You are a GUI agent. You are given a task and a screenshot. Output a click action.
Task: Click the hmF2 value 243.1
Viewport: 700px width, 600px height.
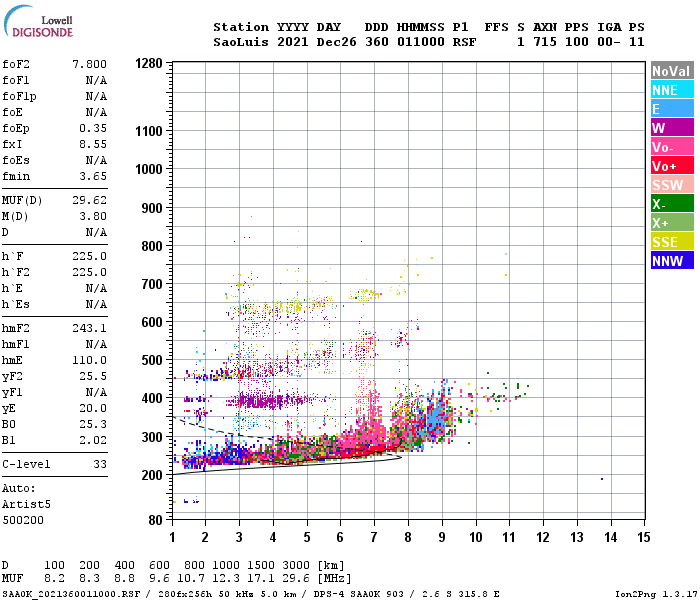point(89,329)
